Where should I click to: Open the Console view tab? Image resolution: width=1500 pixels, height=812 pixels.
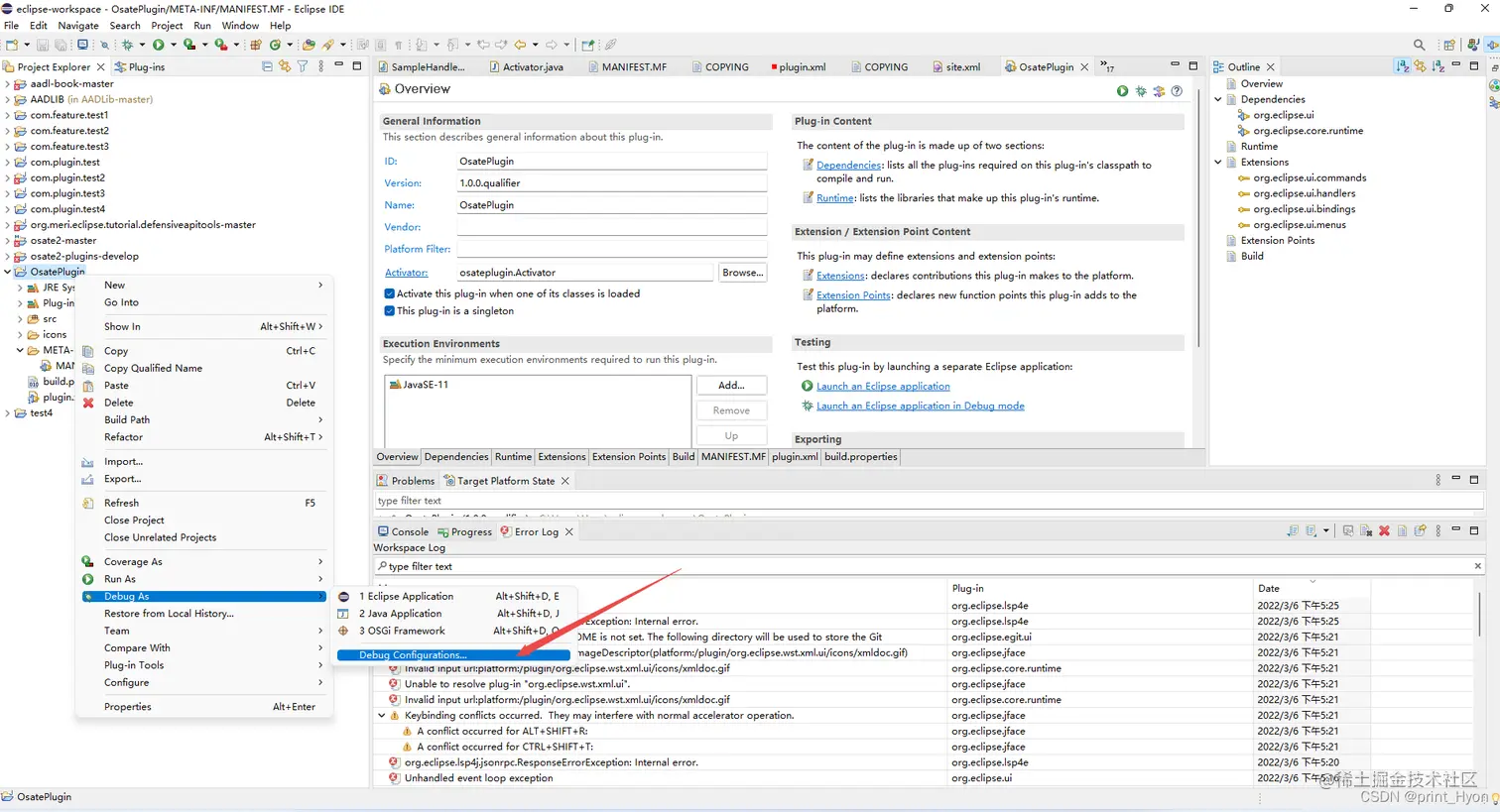click(403, 532)
